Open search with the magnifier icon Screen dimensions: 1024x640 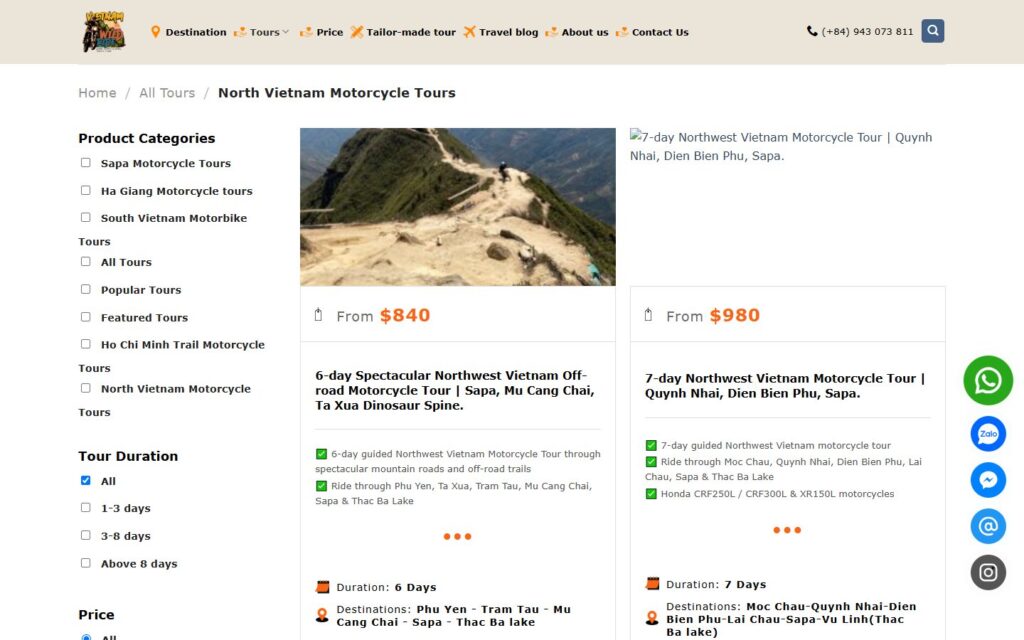click(x=933, y=31)
